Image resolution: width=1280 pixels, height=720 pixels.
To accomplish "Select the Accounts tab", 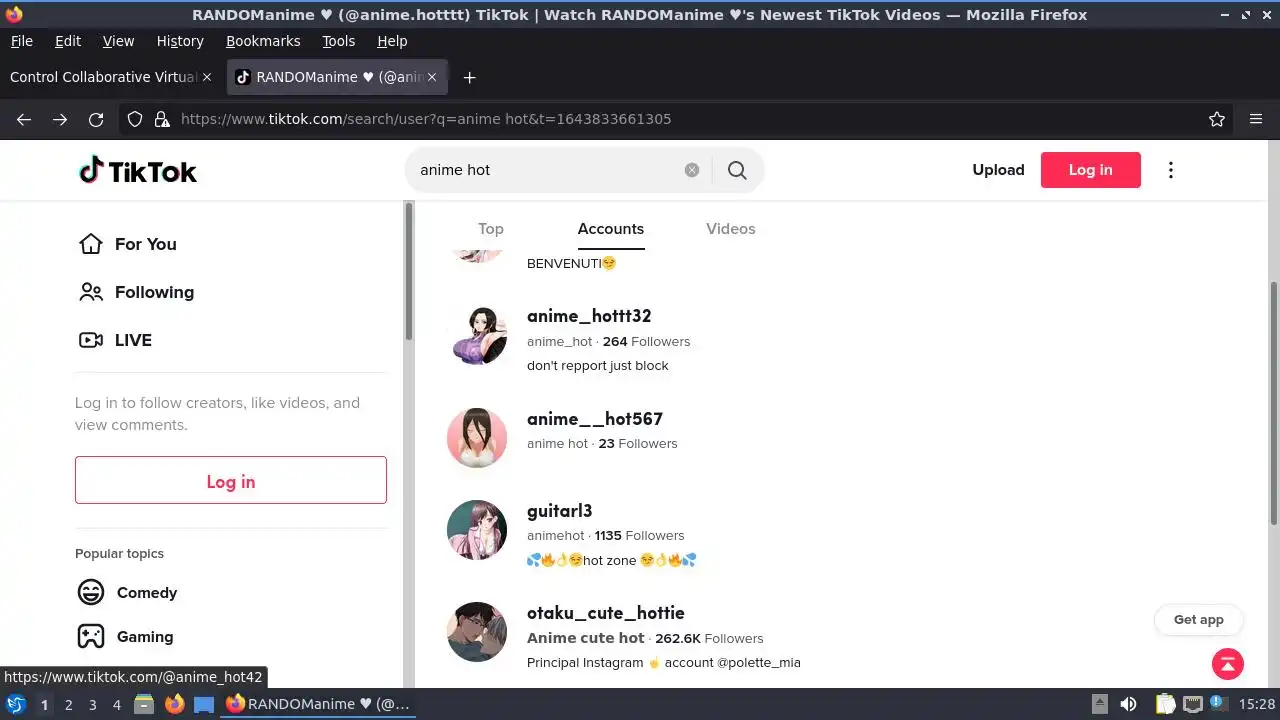I will [x=611, y=229].
